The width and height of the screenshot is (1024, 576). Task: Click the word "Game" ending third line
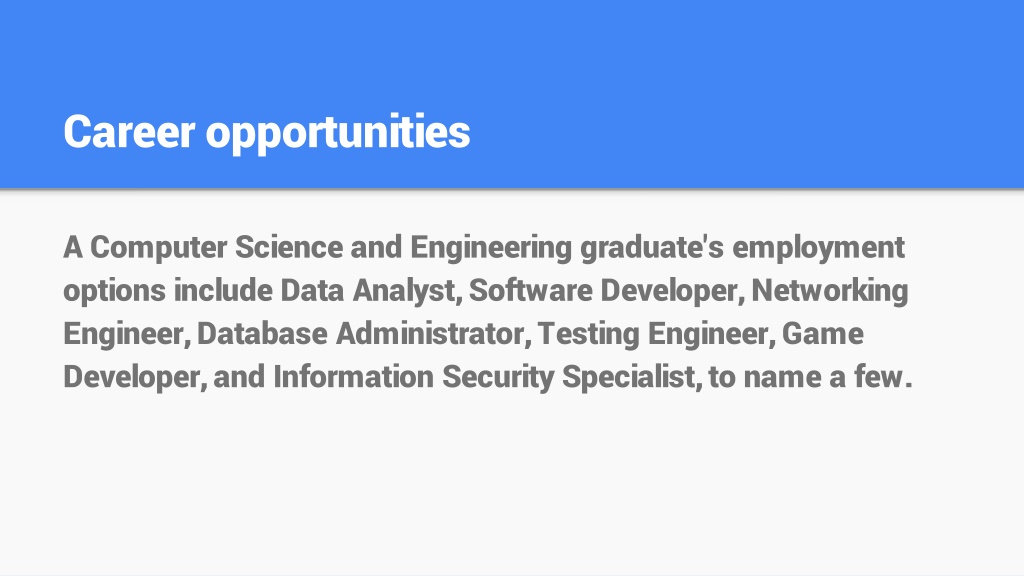click(x=823, y=334)
